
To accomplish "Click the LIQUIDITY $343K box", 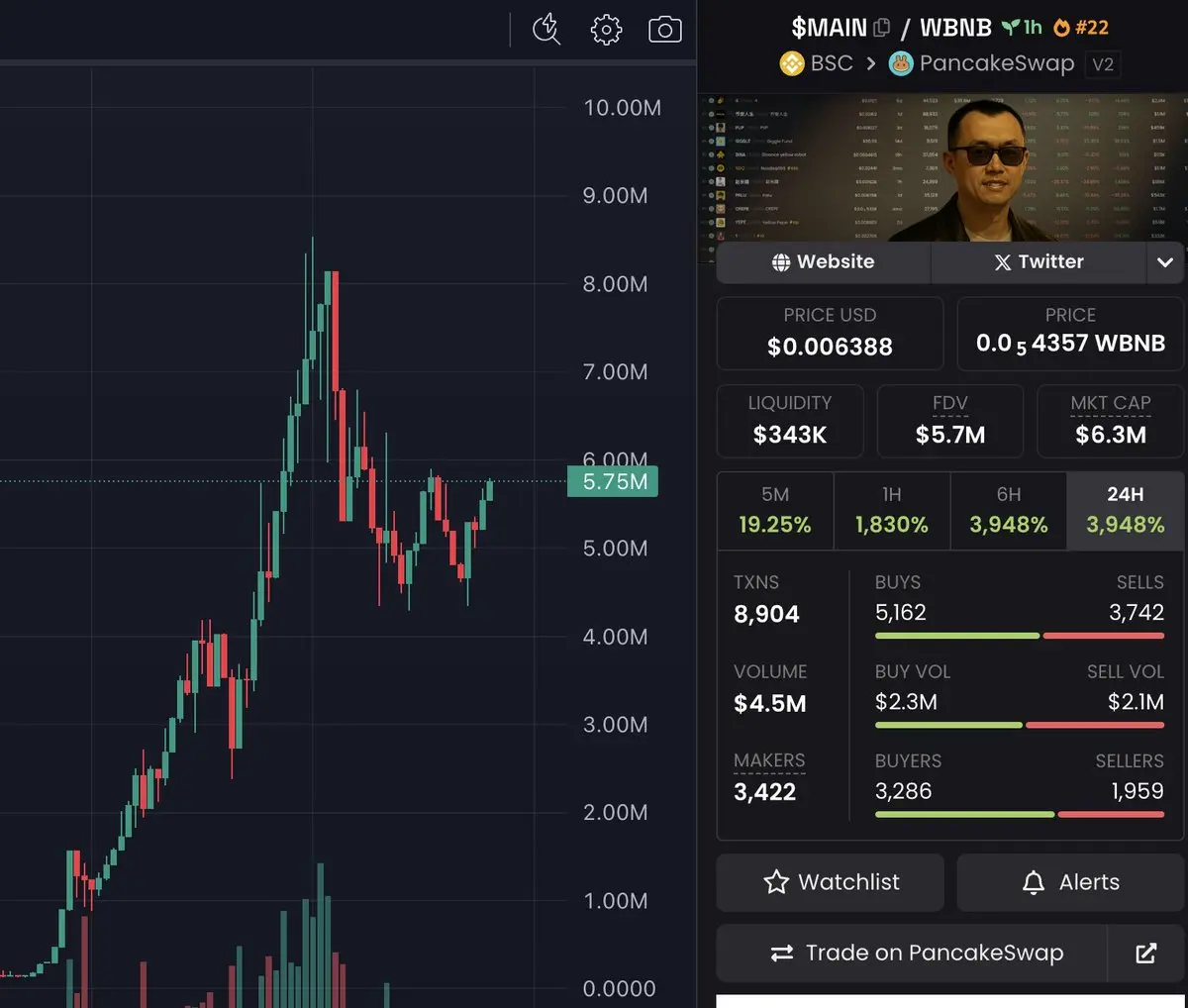I will tap(790, 421).
